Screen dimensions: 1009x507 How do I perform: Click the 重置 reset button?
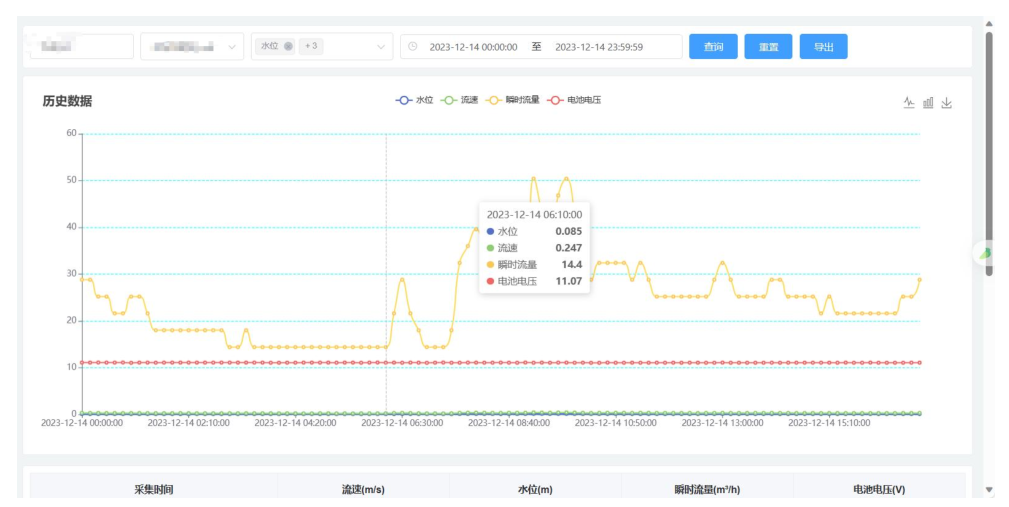coord(768,47)
